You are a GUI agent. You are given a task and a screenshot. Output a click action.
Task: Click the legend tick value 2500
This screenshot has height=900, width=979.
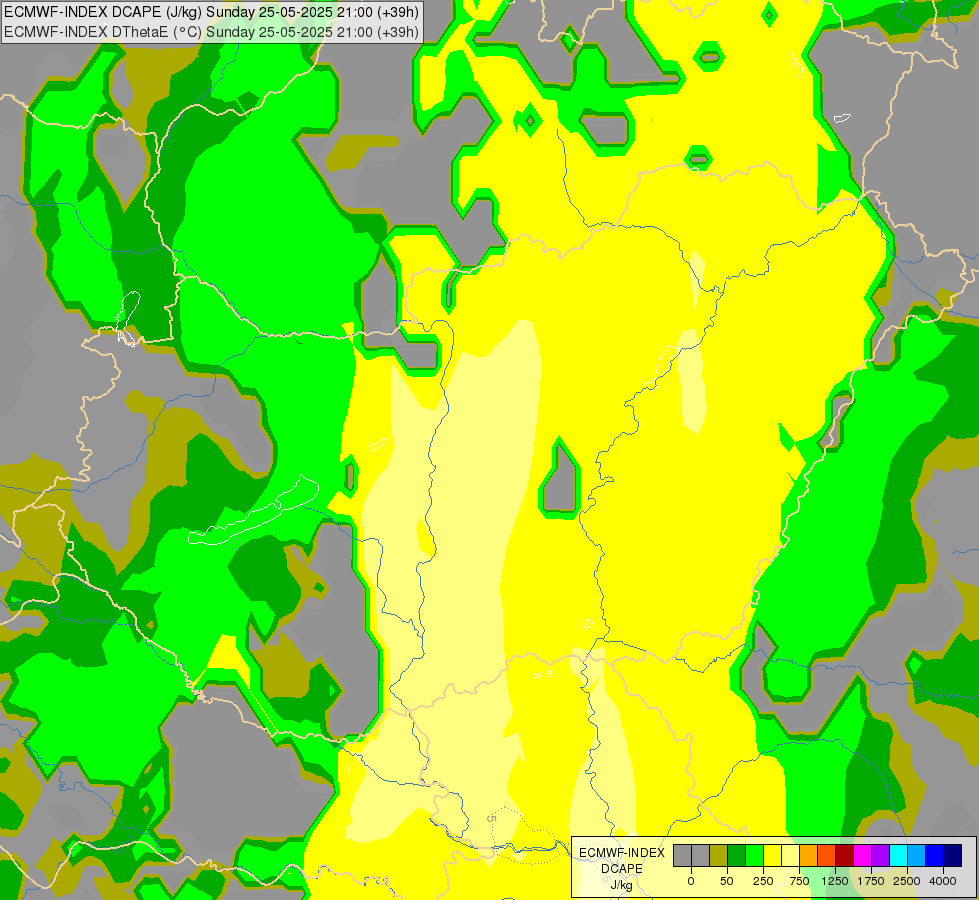[907, 881]
